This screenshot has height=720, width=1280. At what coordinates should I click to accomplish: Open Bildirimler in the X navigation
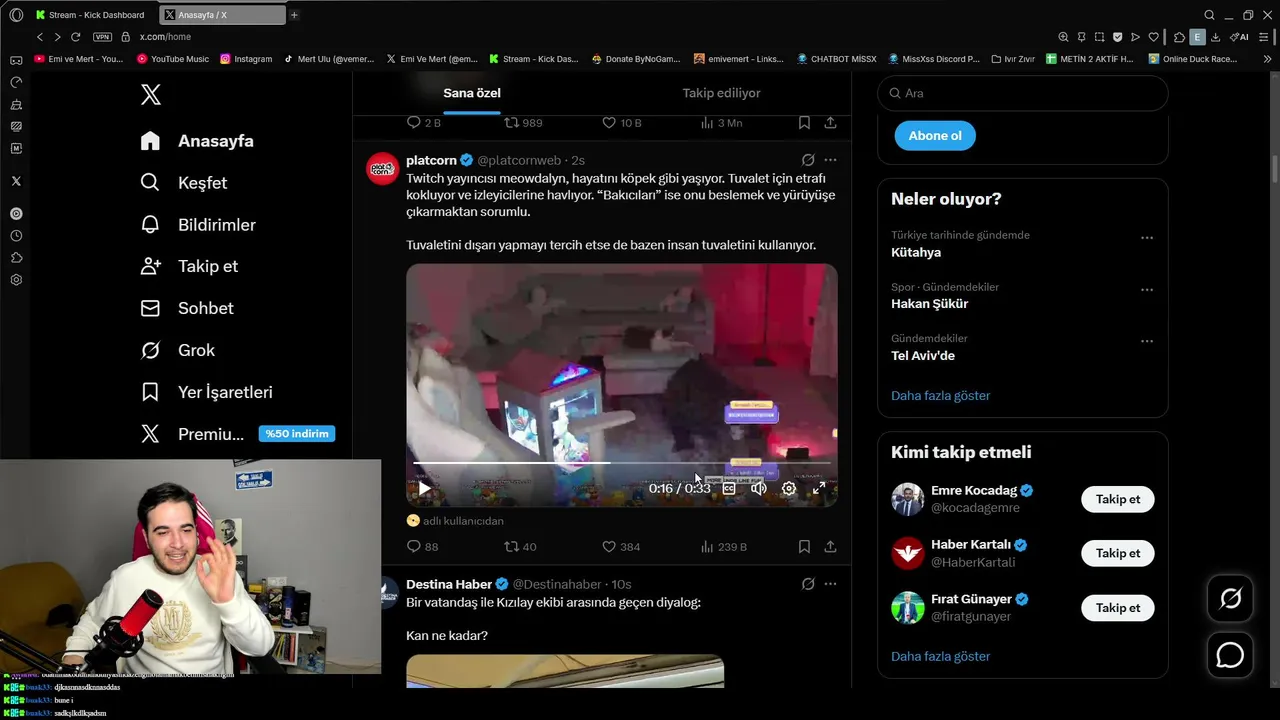[x=198, y=225]
